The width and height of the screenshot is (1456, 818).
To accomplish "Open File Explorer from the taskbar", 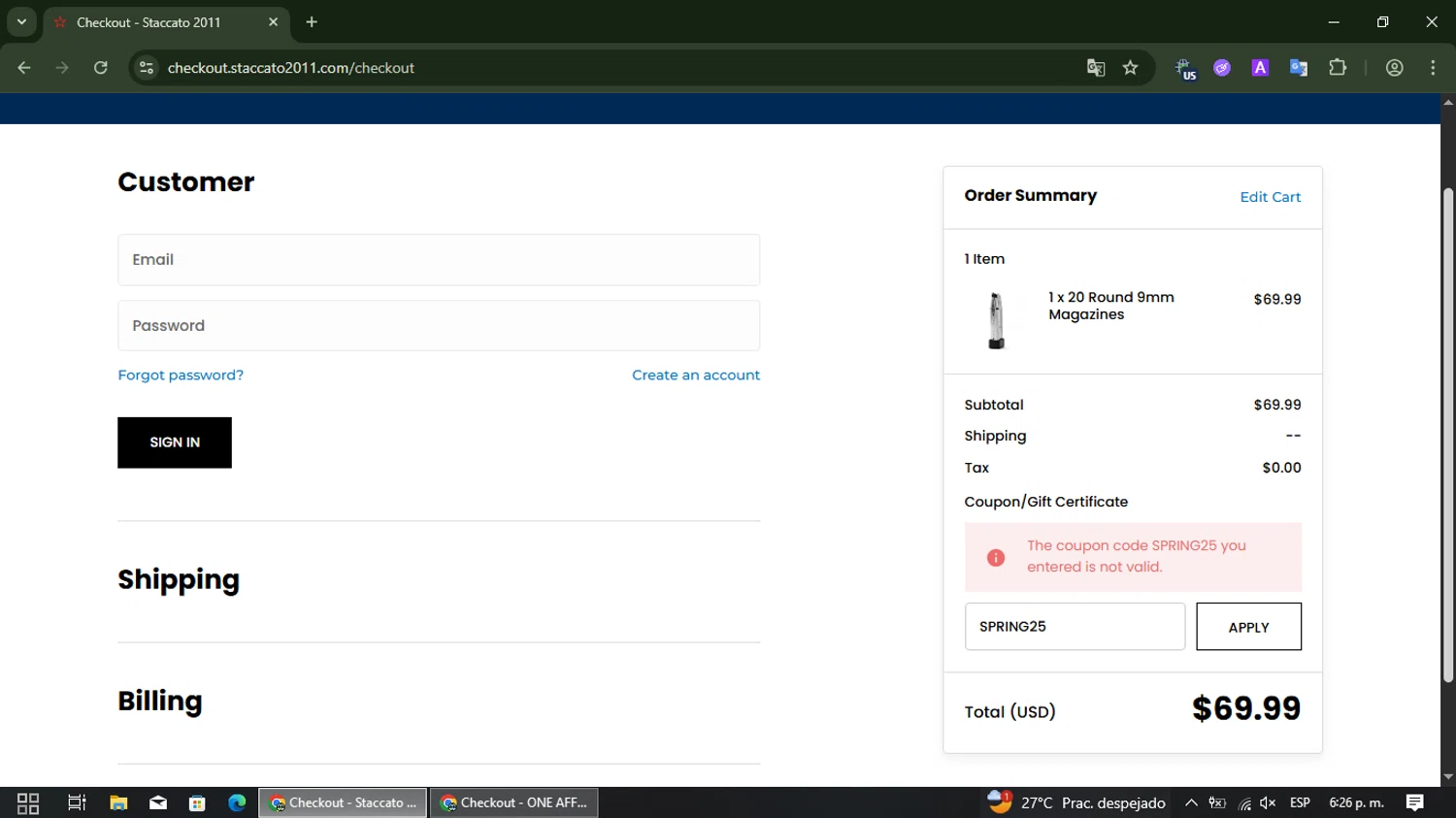I will tap(118, 802).
